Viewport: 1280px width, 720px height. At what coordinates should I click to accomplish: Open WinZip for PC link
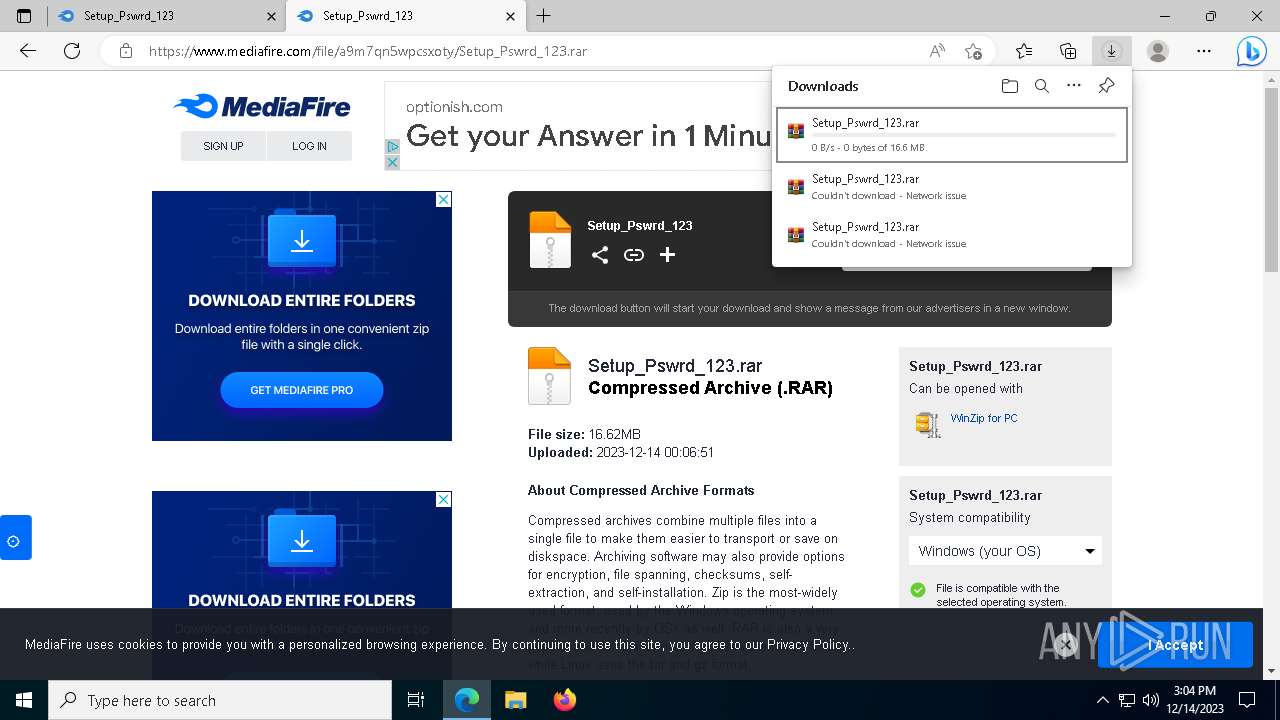[x=984, y=418]
